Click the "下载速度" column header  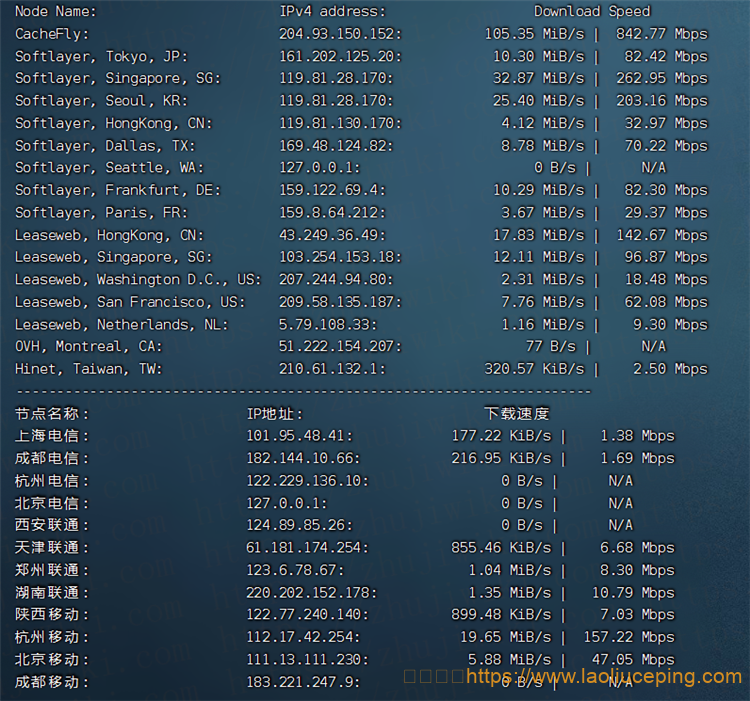tap(517, 414)
